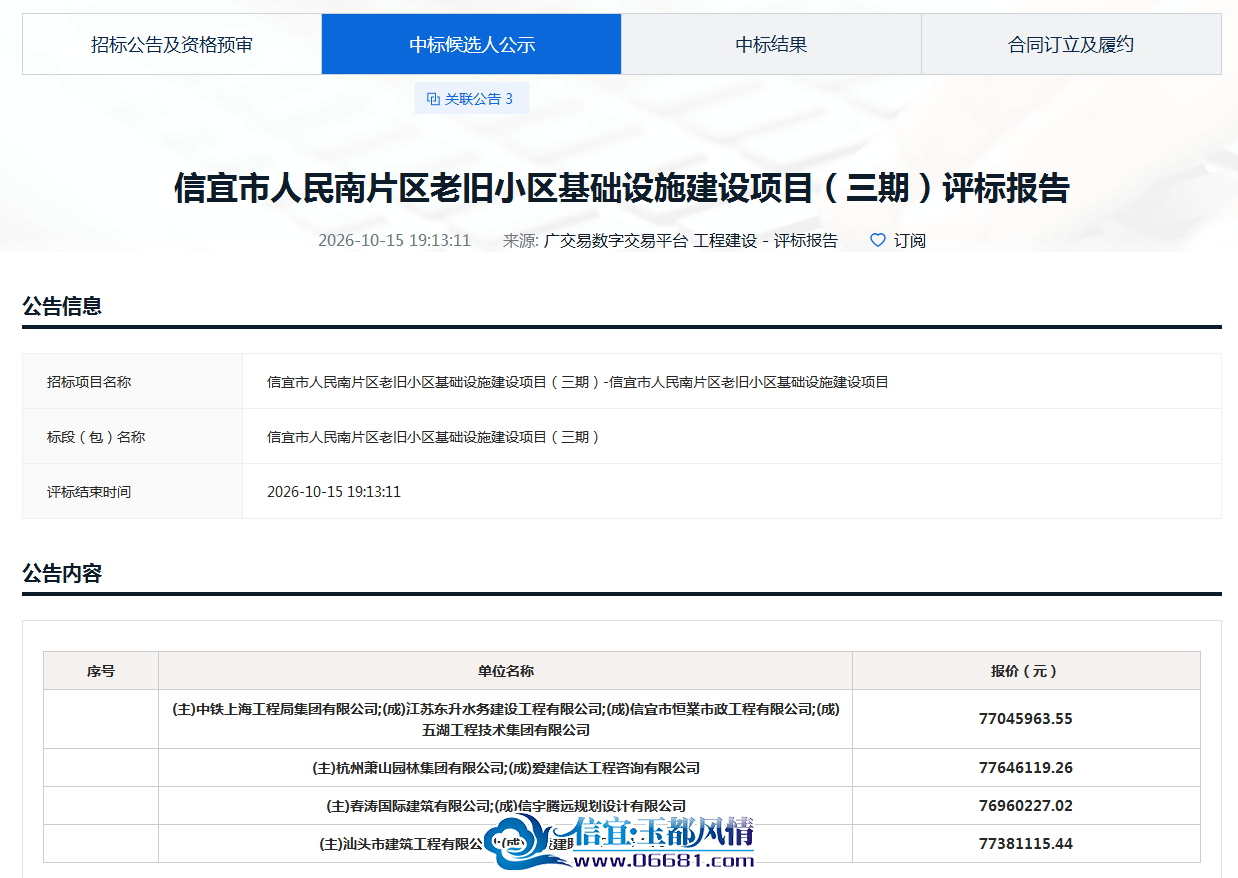Click the heart icon next to 订阅

tap(878, 240)
